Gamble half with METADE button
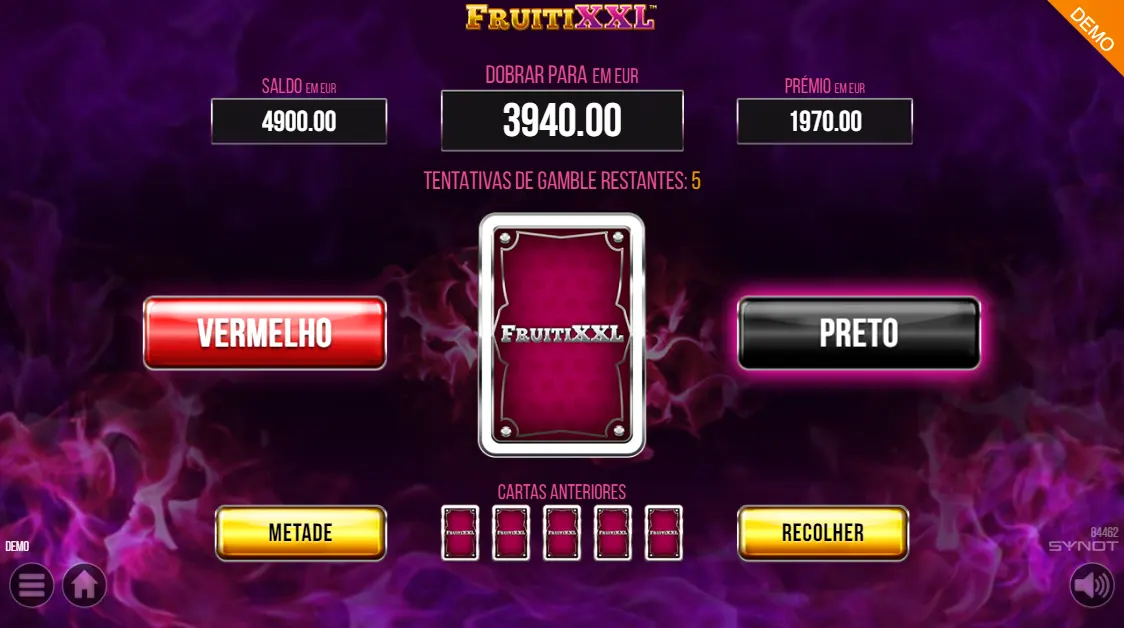 pos(300,533)
